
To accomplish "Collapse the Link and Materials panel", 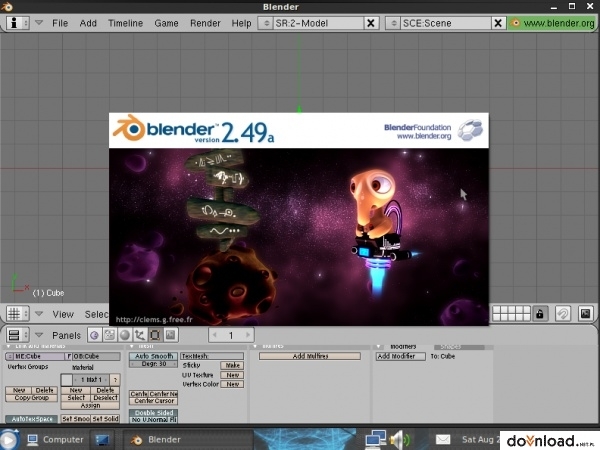I will (x=8, y=346).
